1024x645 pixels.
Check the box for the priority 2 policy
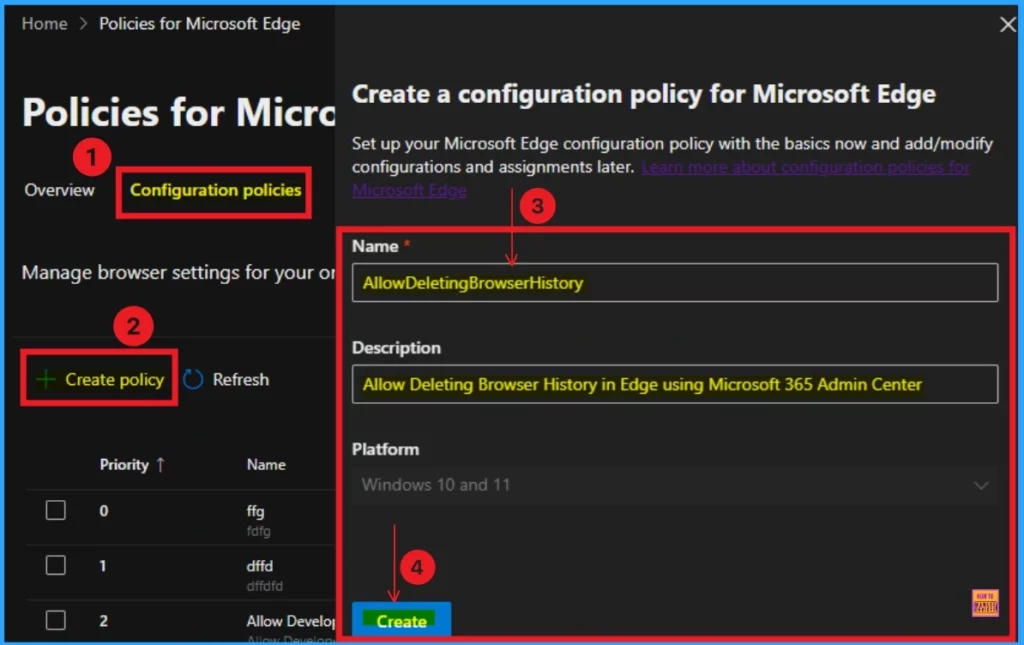pos(56,621)
